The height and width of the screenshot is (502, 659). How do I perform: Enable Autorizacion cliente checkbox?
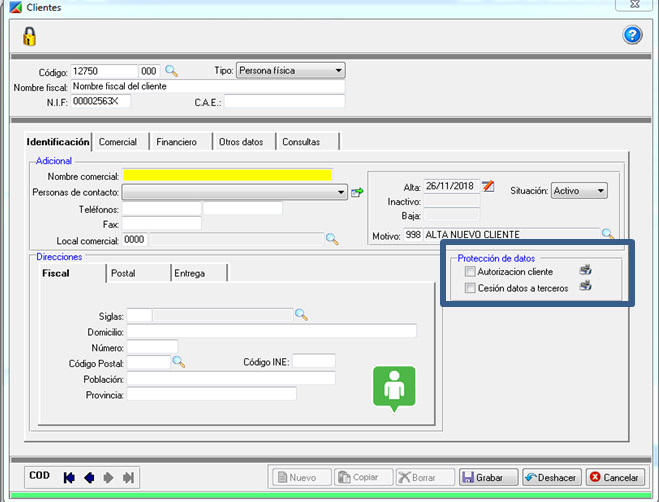(470, 272)
